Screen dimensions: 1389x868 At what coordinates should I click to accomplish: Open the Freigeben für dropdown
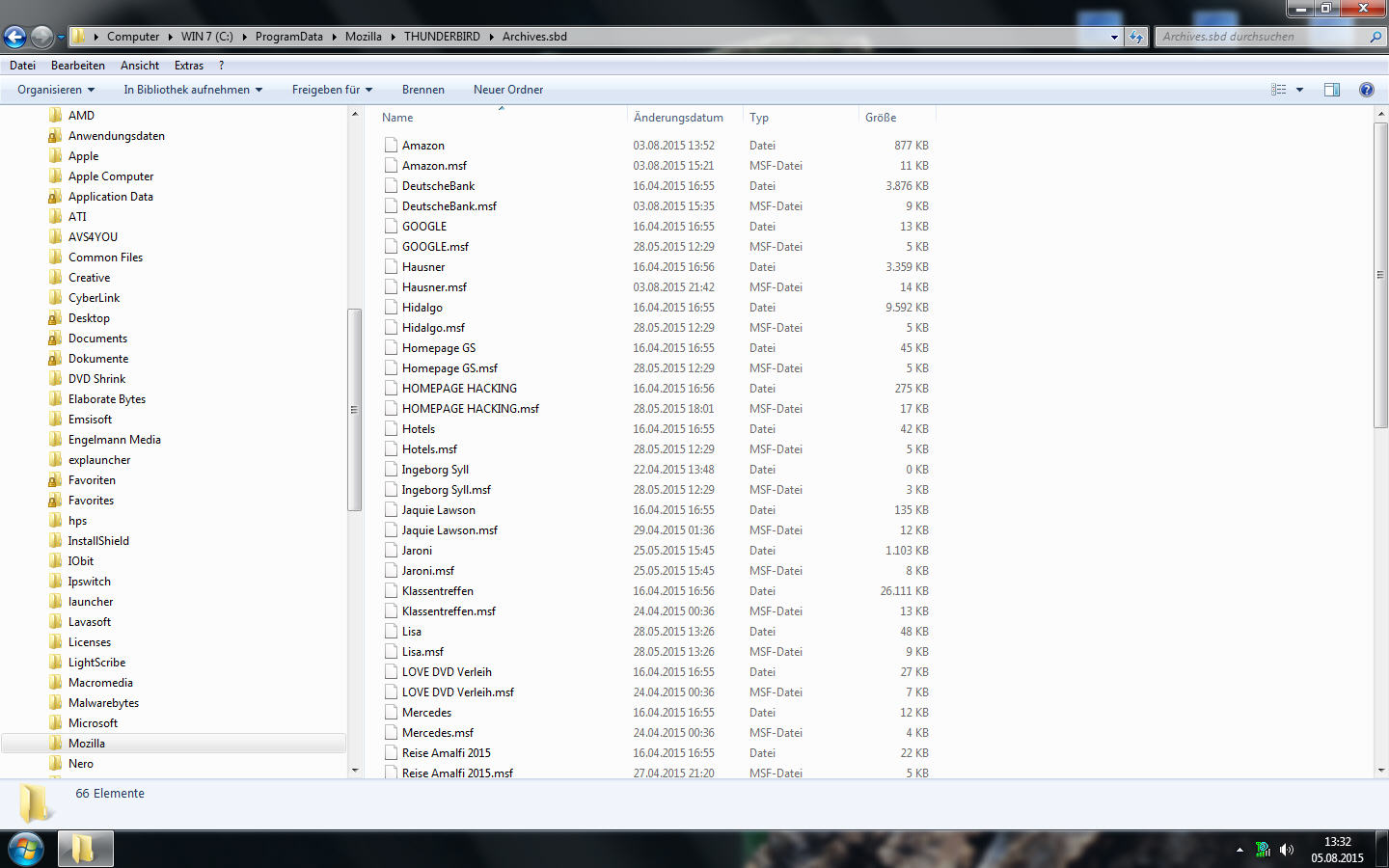tap(332, 90)
